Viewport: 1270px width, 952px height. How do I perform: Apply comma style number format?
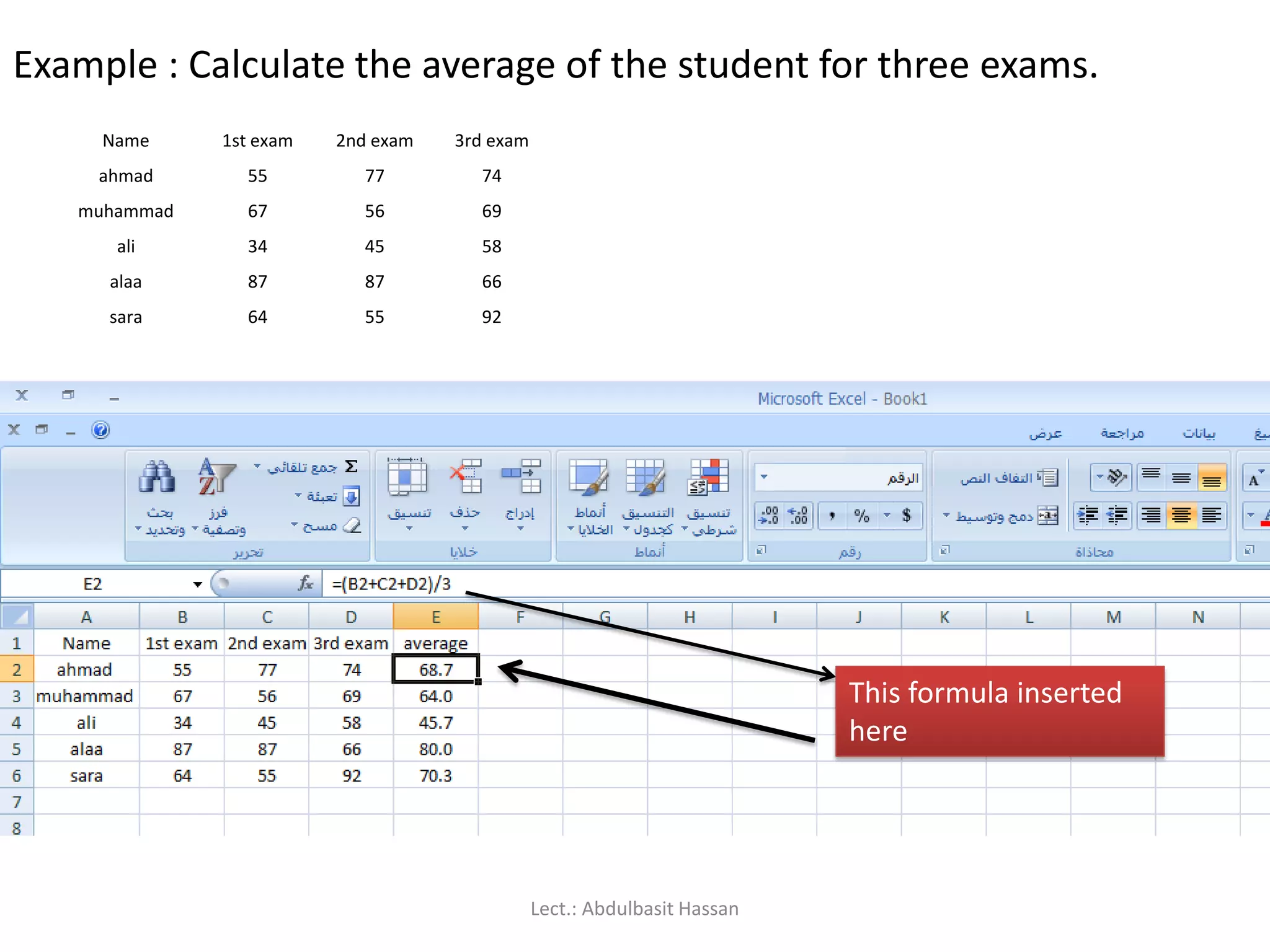point(832,515)
